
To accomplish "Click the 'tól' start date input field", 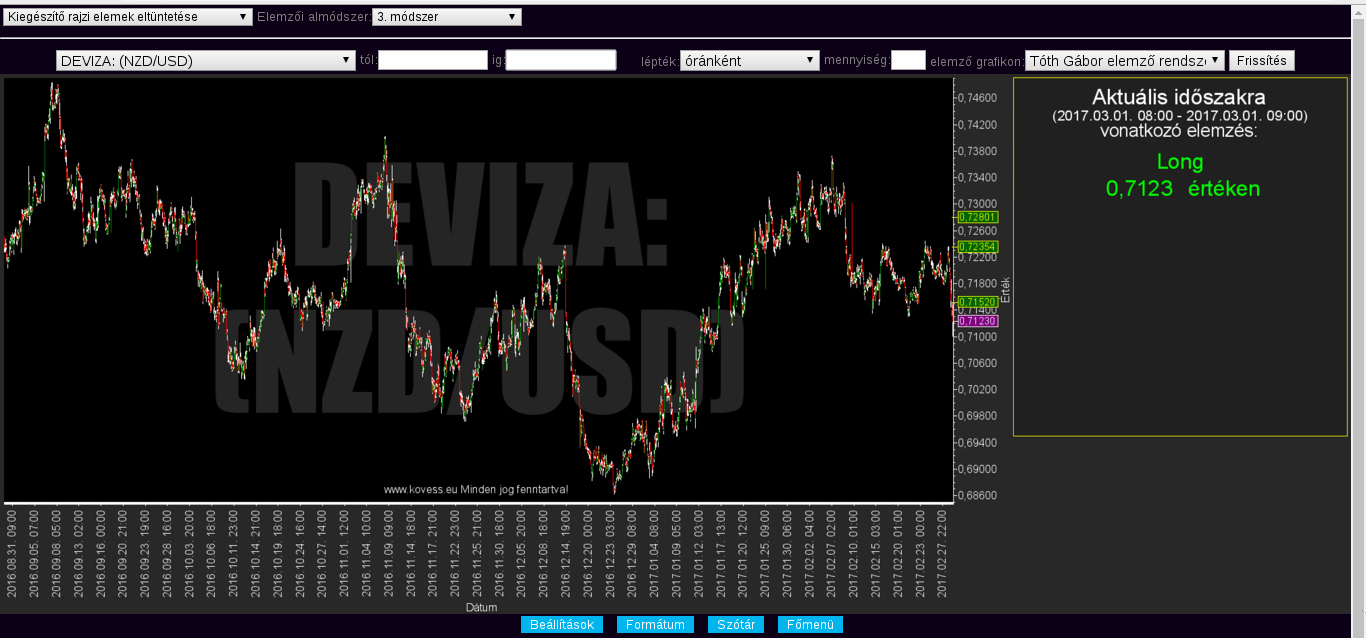I will click(x=433, y=61).
